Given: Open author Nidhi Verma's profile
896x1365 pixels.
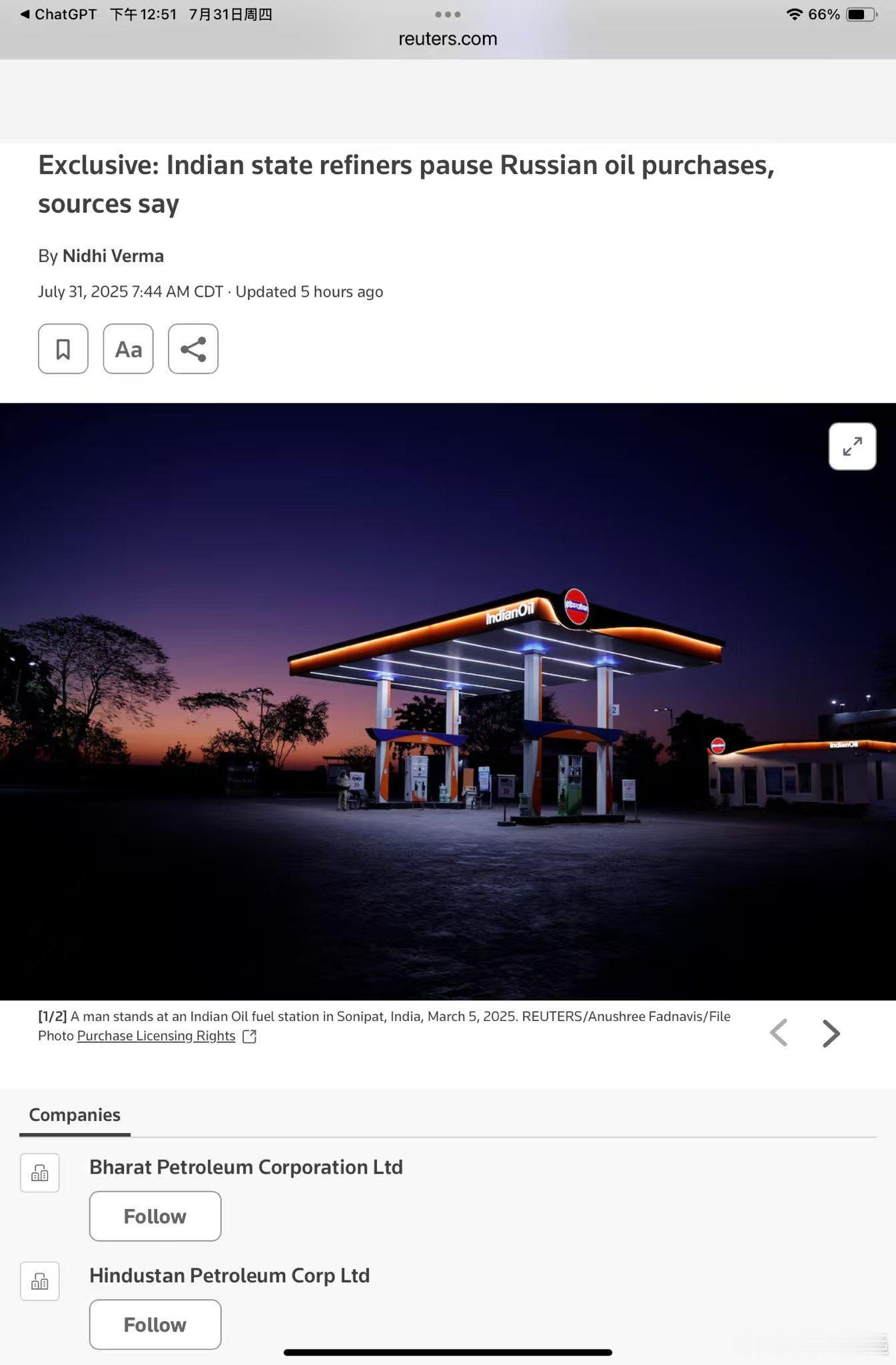Looking at the screenshot, I should click(113, 256).
